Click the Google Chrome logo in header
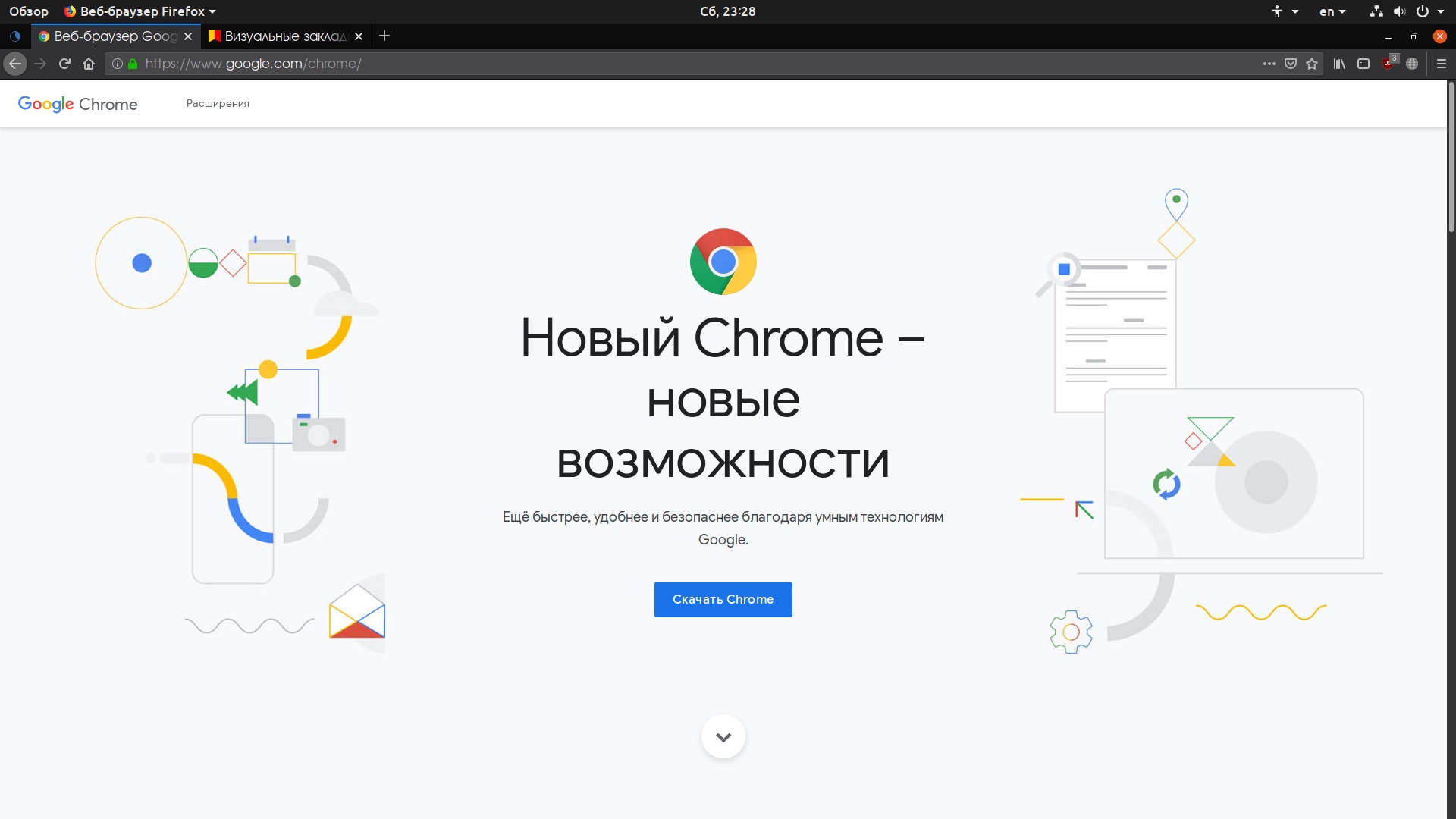The height and width of the screenshot is (819, 1456). pos(77,104)
